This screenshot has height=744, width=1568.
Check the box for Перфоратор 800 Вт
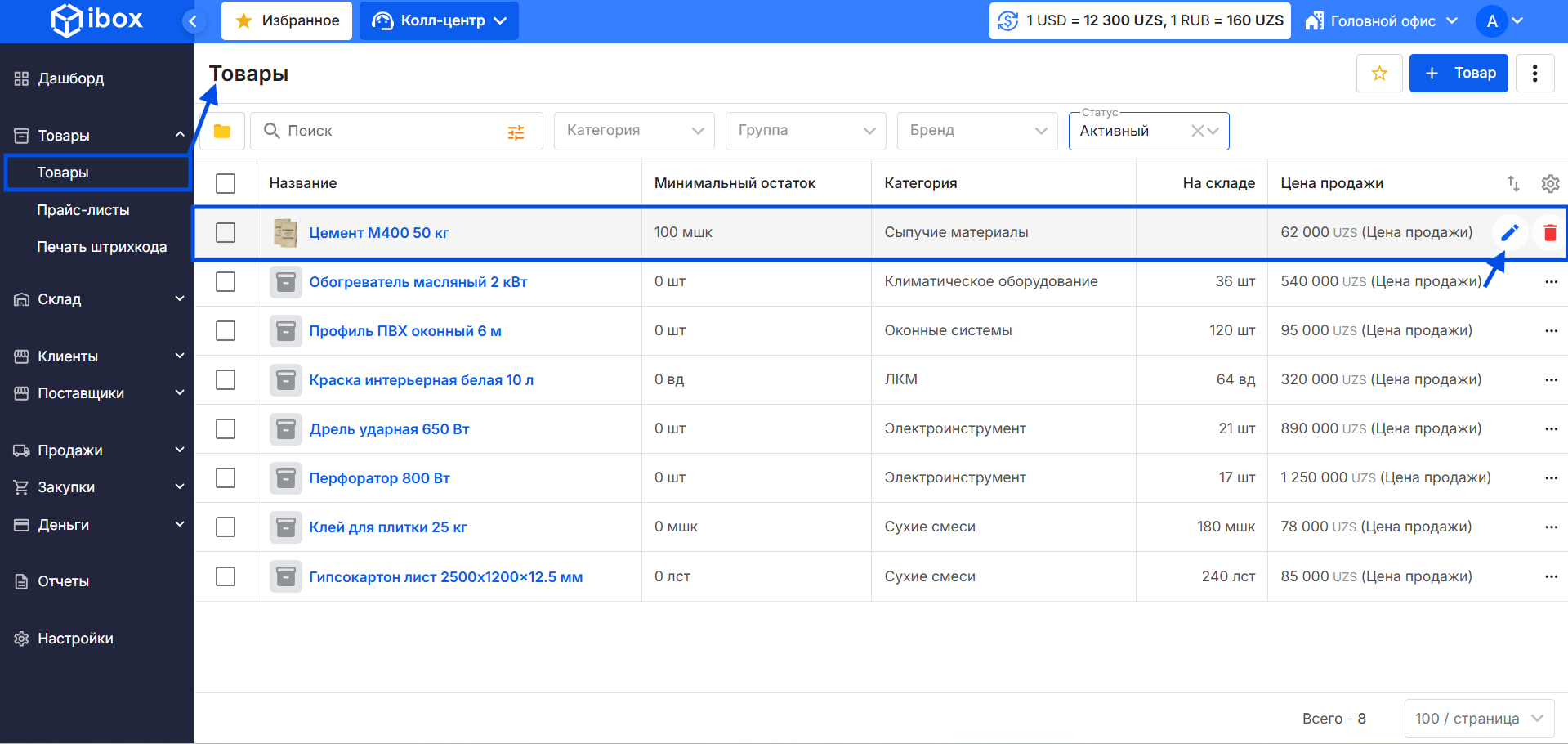(226, 478)
